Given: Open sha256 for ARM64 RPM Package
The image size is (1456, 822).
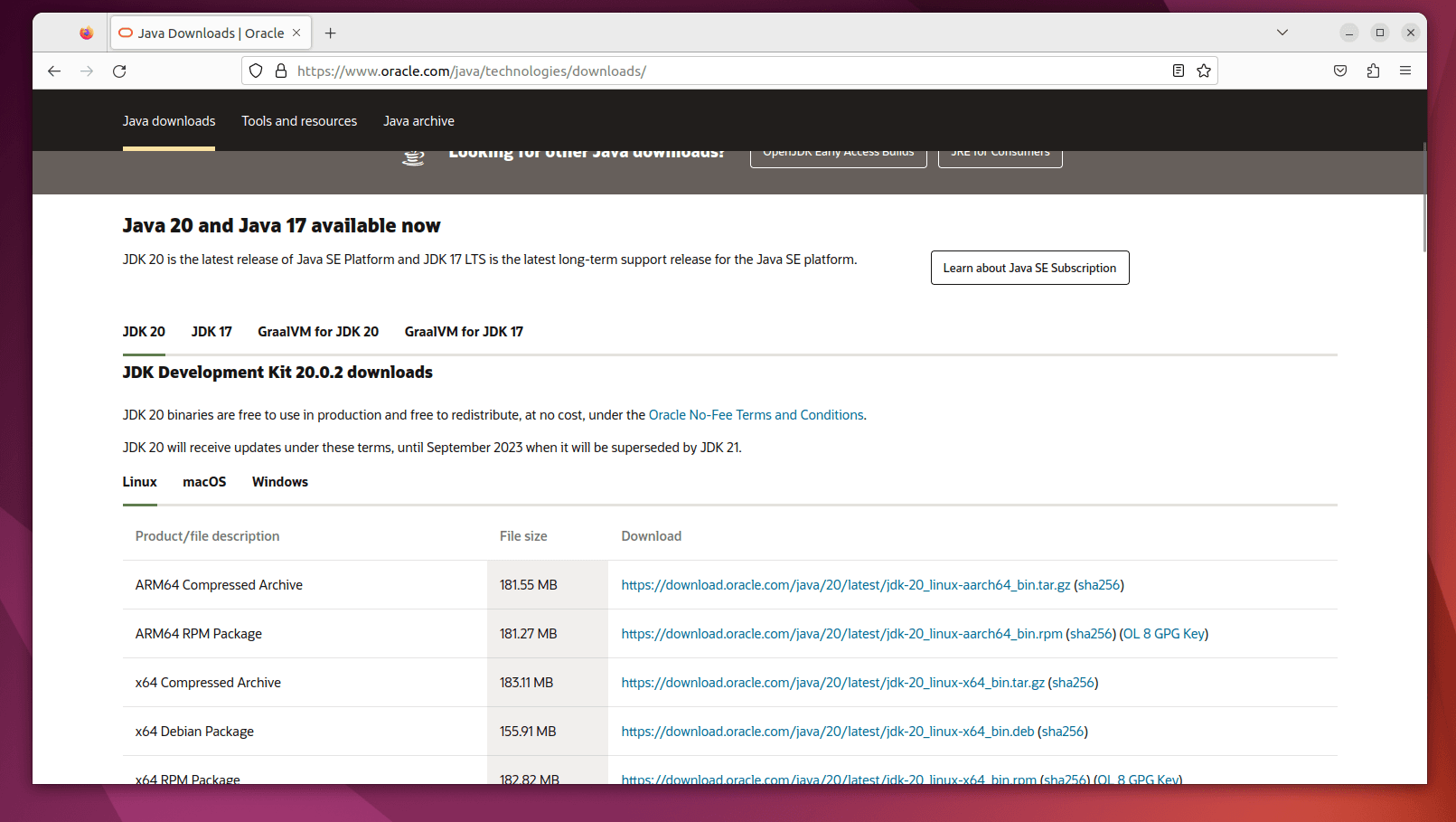Looking at the screenshot, I should click(x=1091, y=634).
